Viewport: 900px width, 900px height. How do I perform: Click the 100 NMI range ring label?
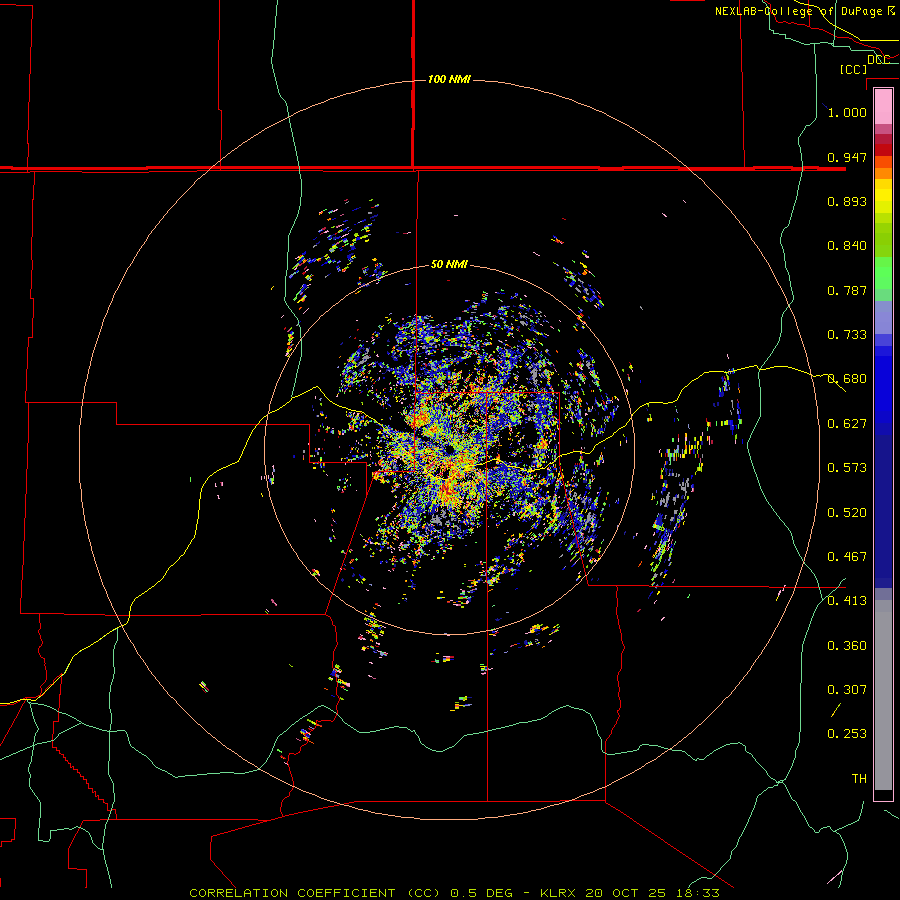coord(449,79)
